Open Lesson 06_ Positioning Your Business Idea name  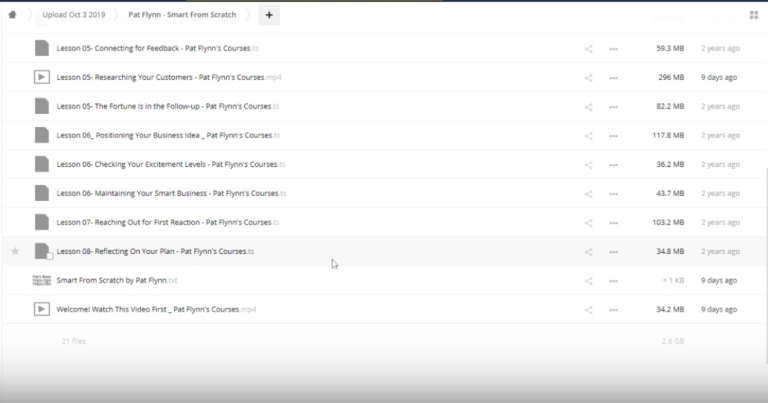pos(168,135)
